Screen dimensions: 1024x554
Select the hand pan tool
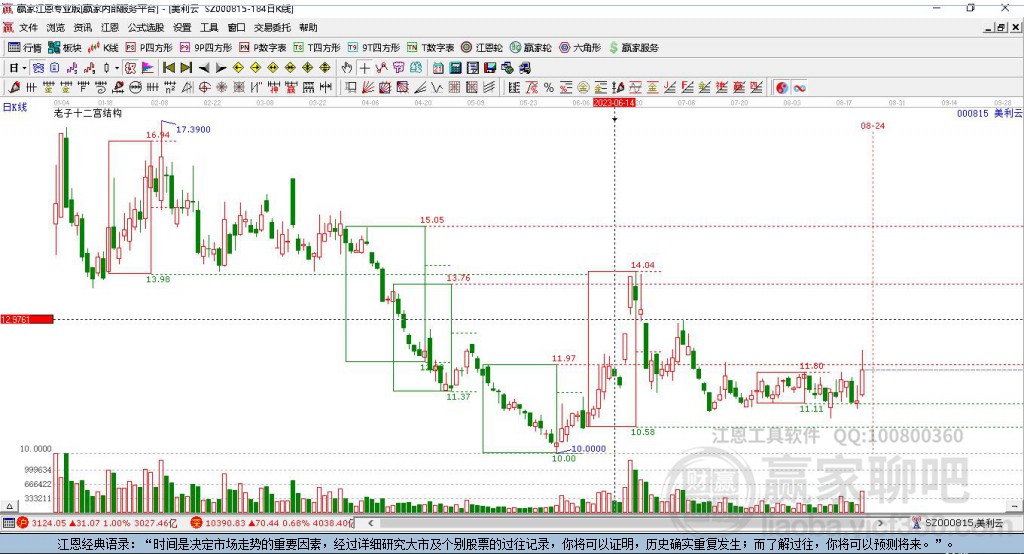point(347,68)
